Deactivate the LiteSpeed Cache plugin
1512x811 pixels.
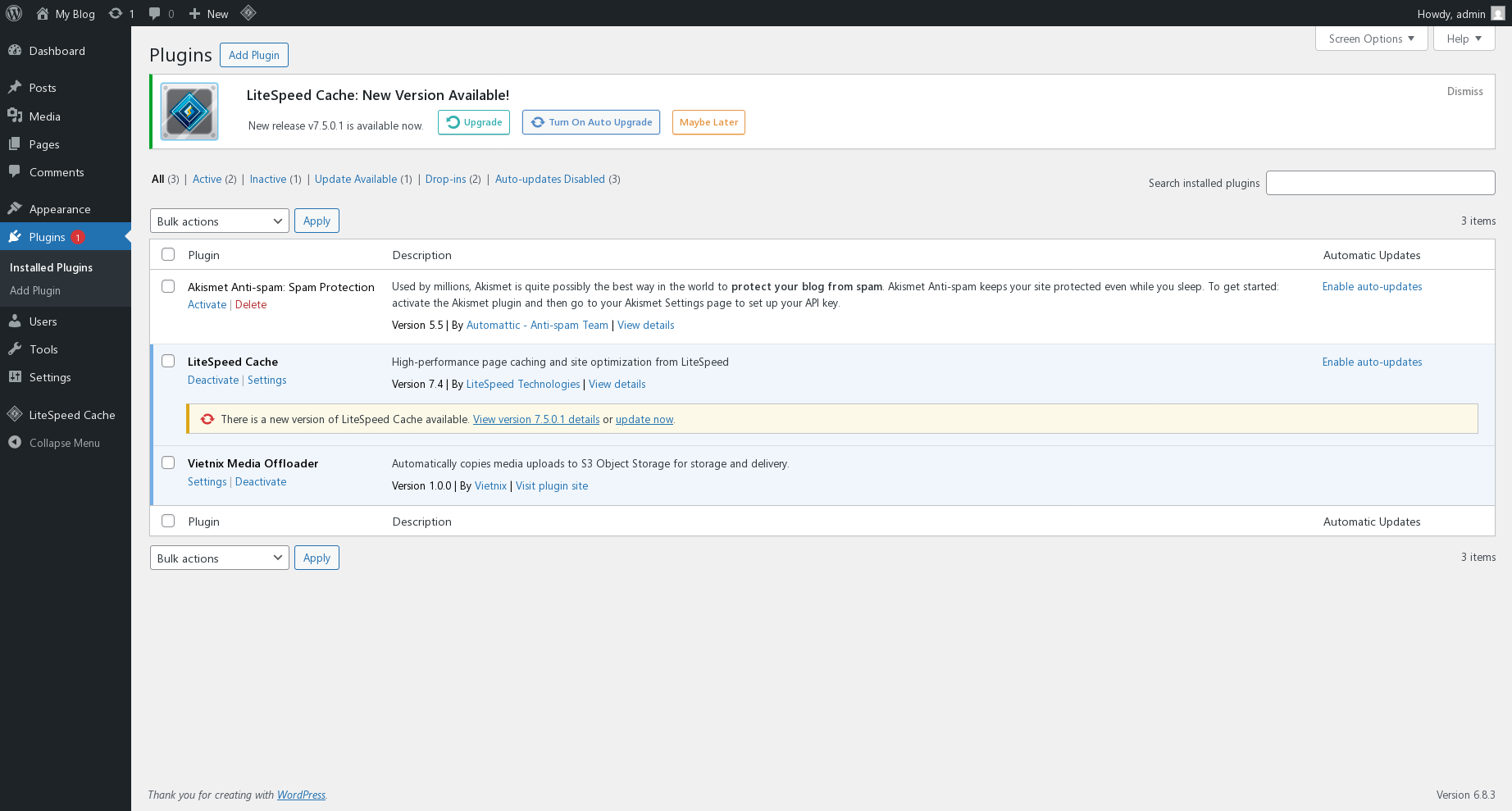click(212, 380)
